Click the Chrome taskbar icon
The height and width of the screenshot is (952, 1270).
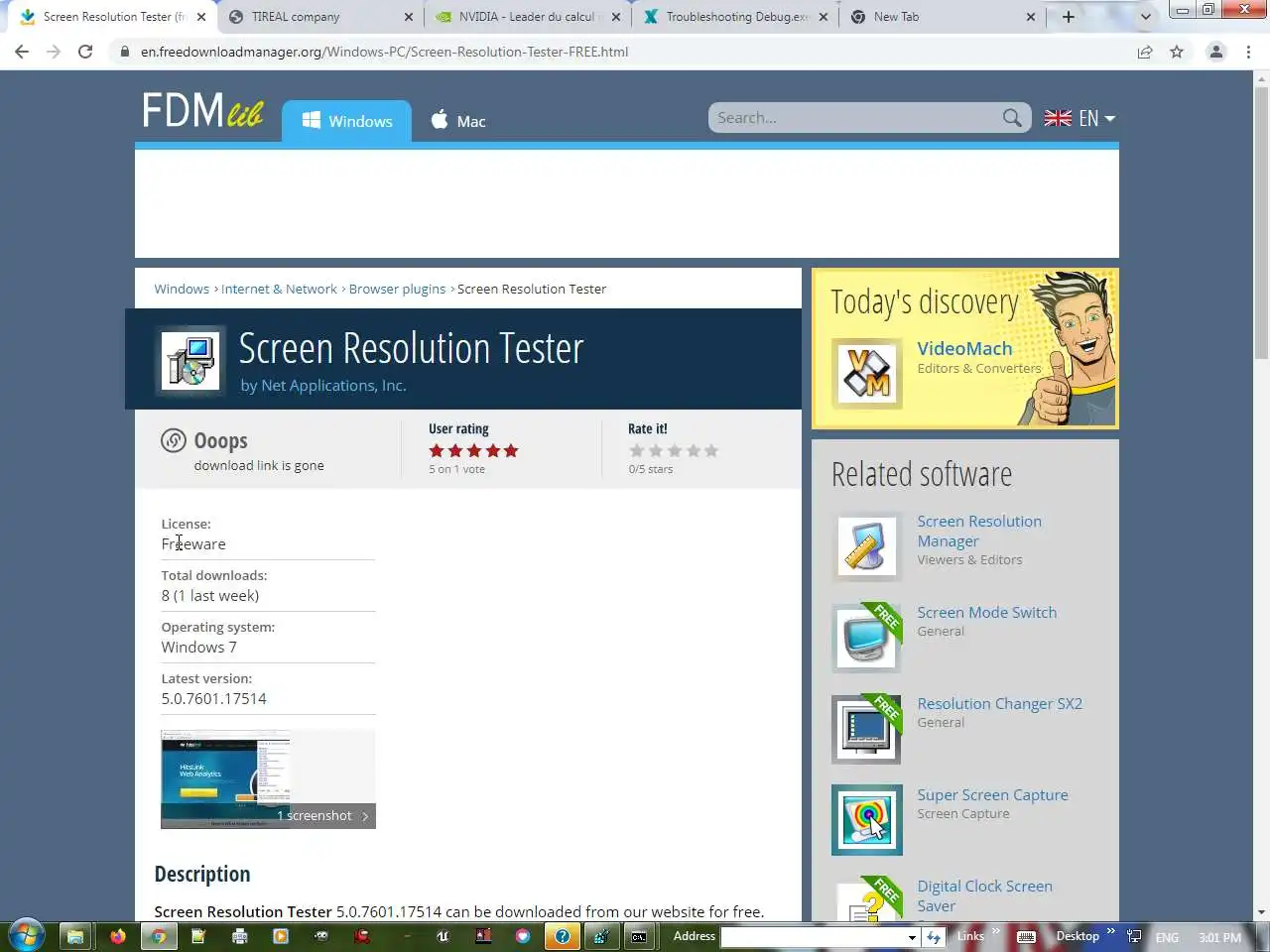[x=158, y=935]
